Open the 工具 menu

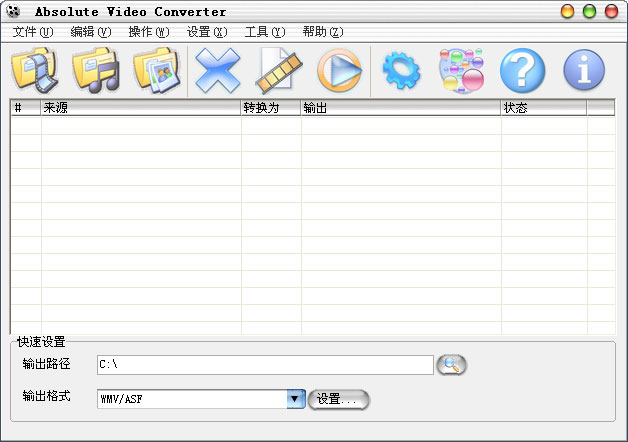click(x=265, y=32)
